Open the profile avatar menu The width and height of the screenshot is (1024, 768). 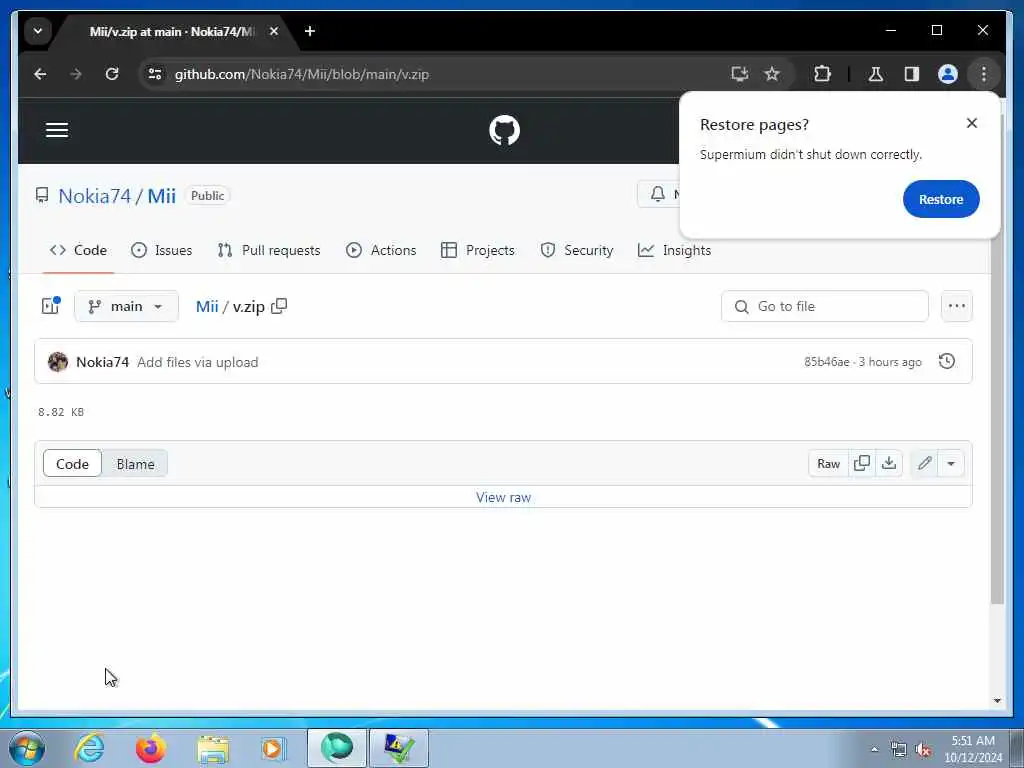[948, 74]
